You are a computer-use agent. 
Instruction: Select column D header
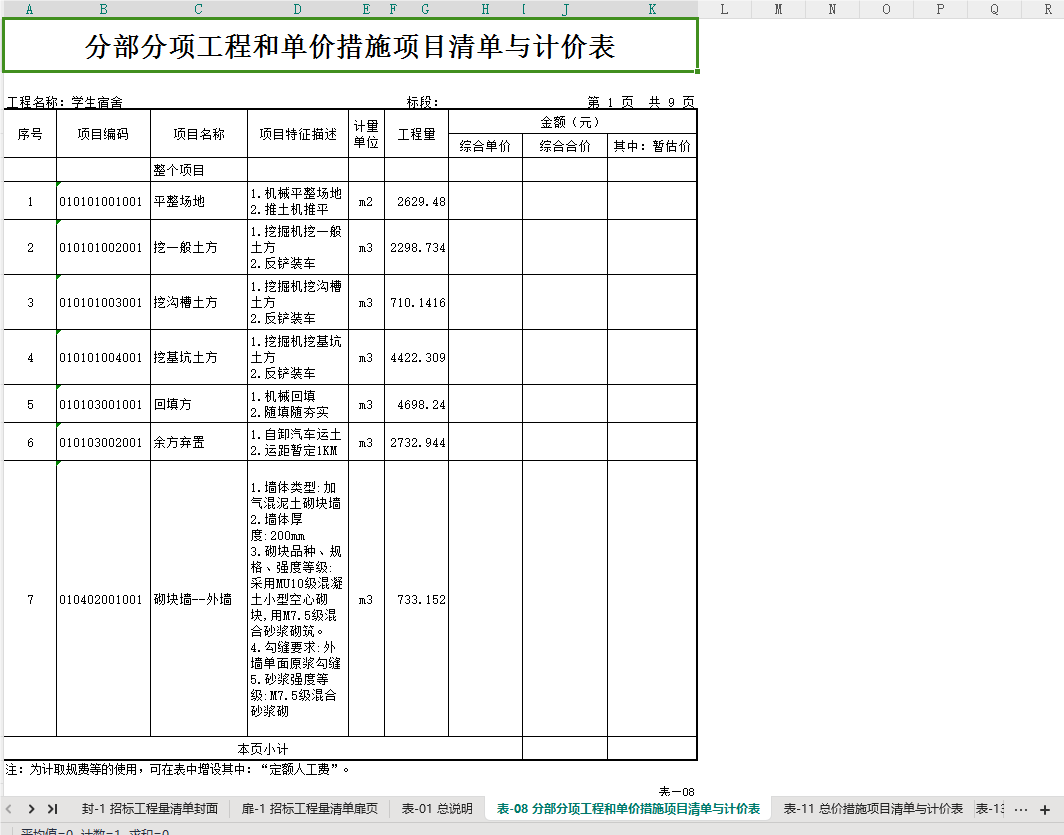(298, 9)
